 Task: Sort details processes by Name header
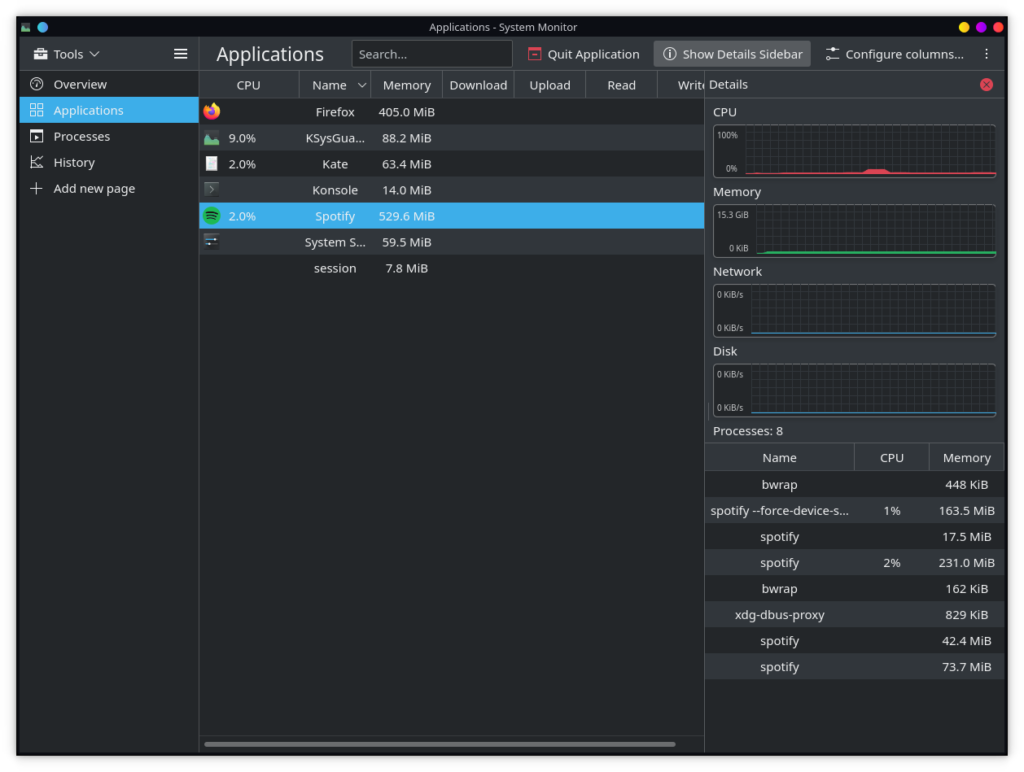pos(779,458)
